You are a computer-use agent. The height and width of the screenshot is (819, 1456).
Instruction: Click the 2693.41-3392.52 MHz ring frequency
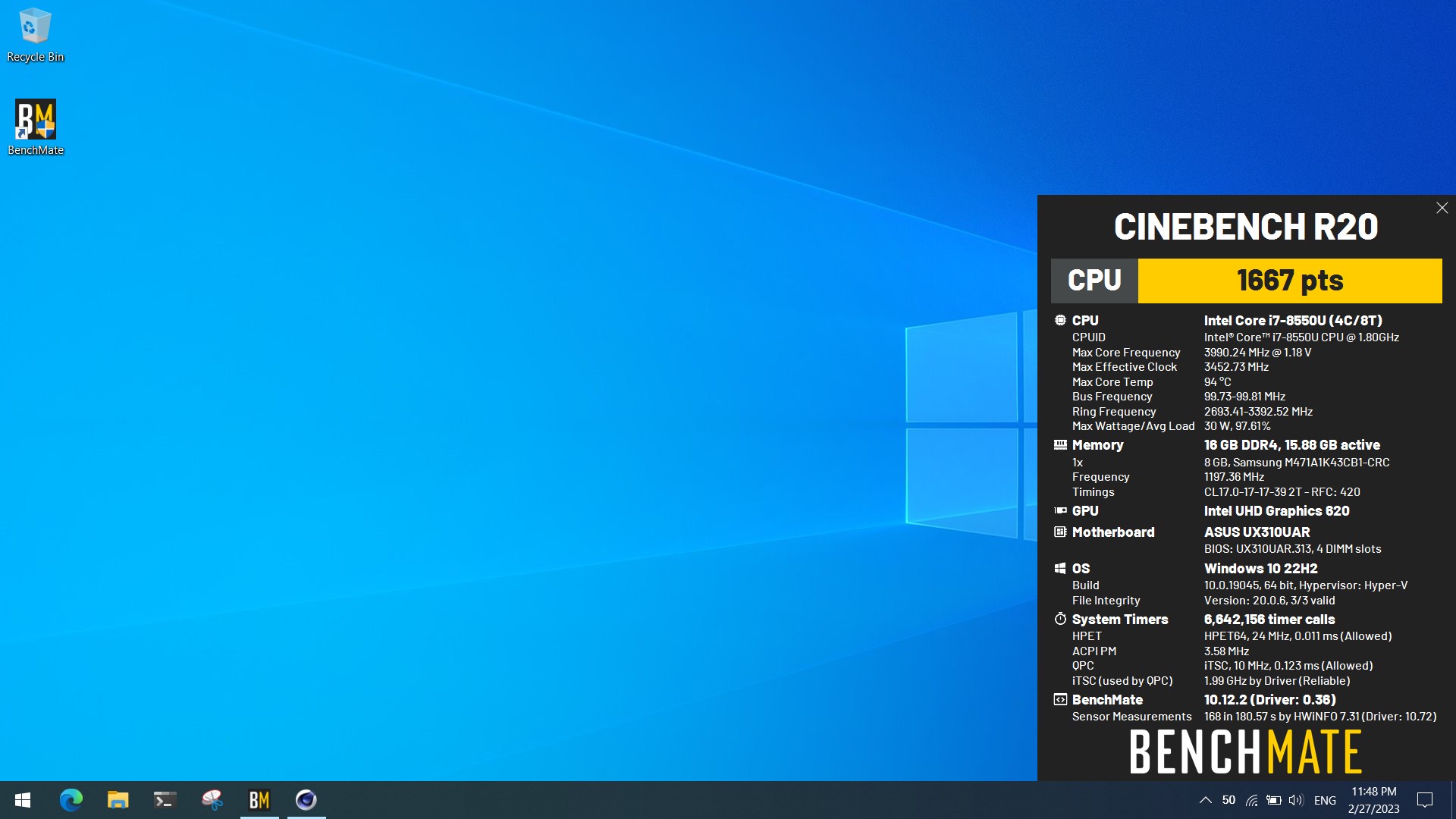tap(1258, 412)
